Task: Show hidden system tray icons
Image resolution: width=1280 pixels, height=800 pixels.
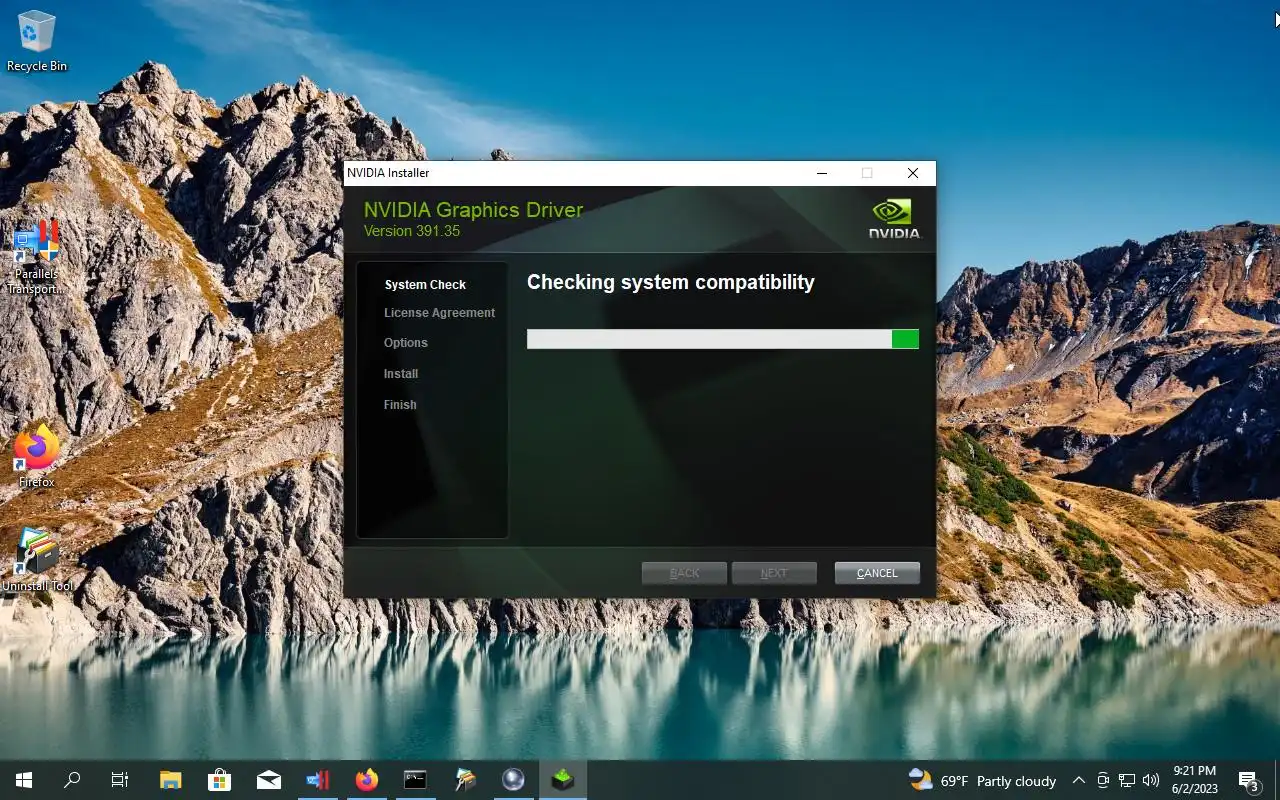Action: pyautogui.click(x=1078, y=781)
